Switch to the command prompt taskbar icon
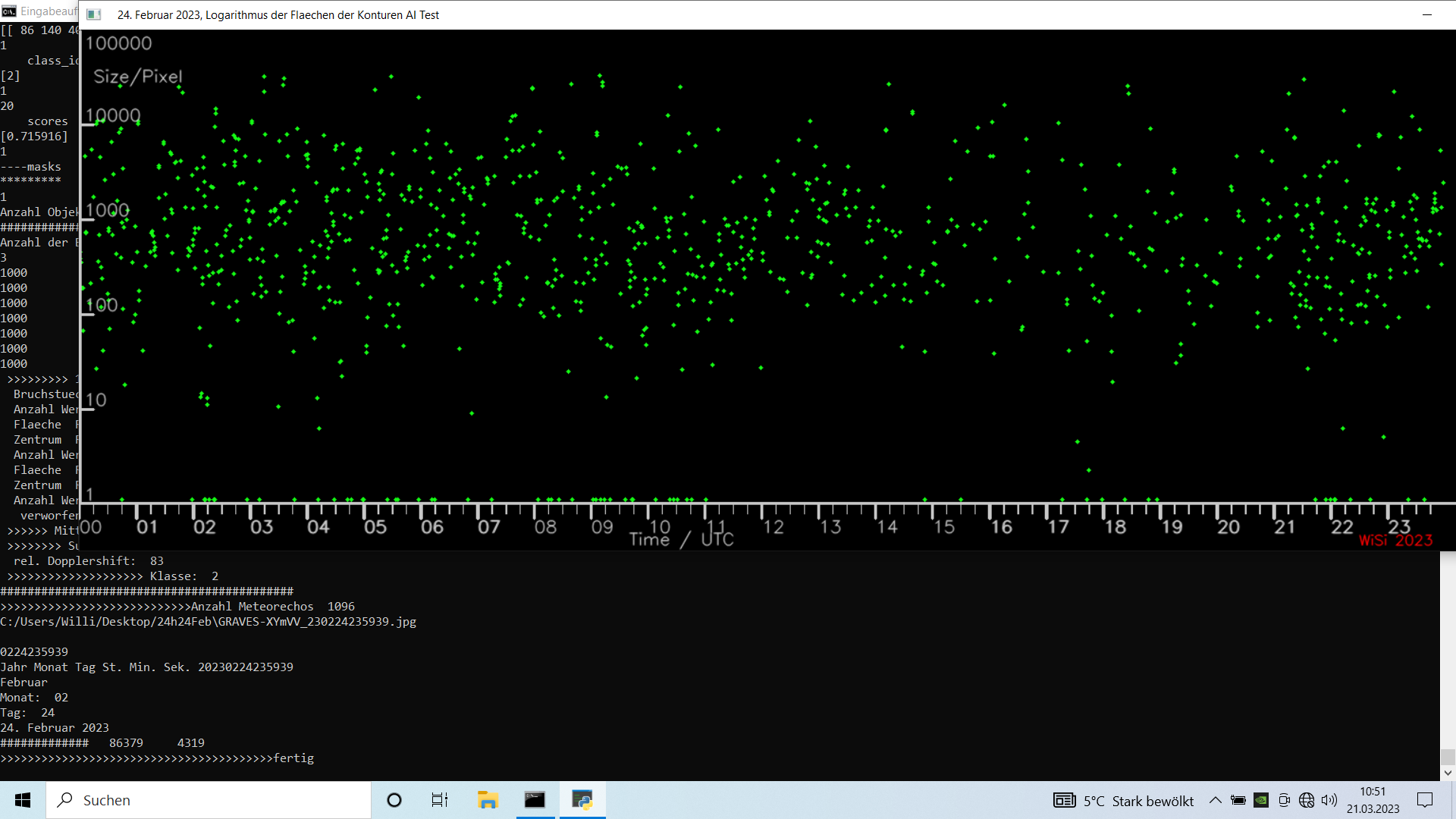1456x819 pixels. 535,800
